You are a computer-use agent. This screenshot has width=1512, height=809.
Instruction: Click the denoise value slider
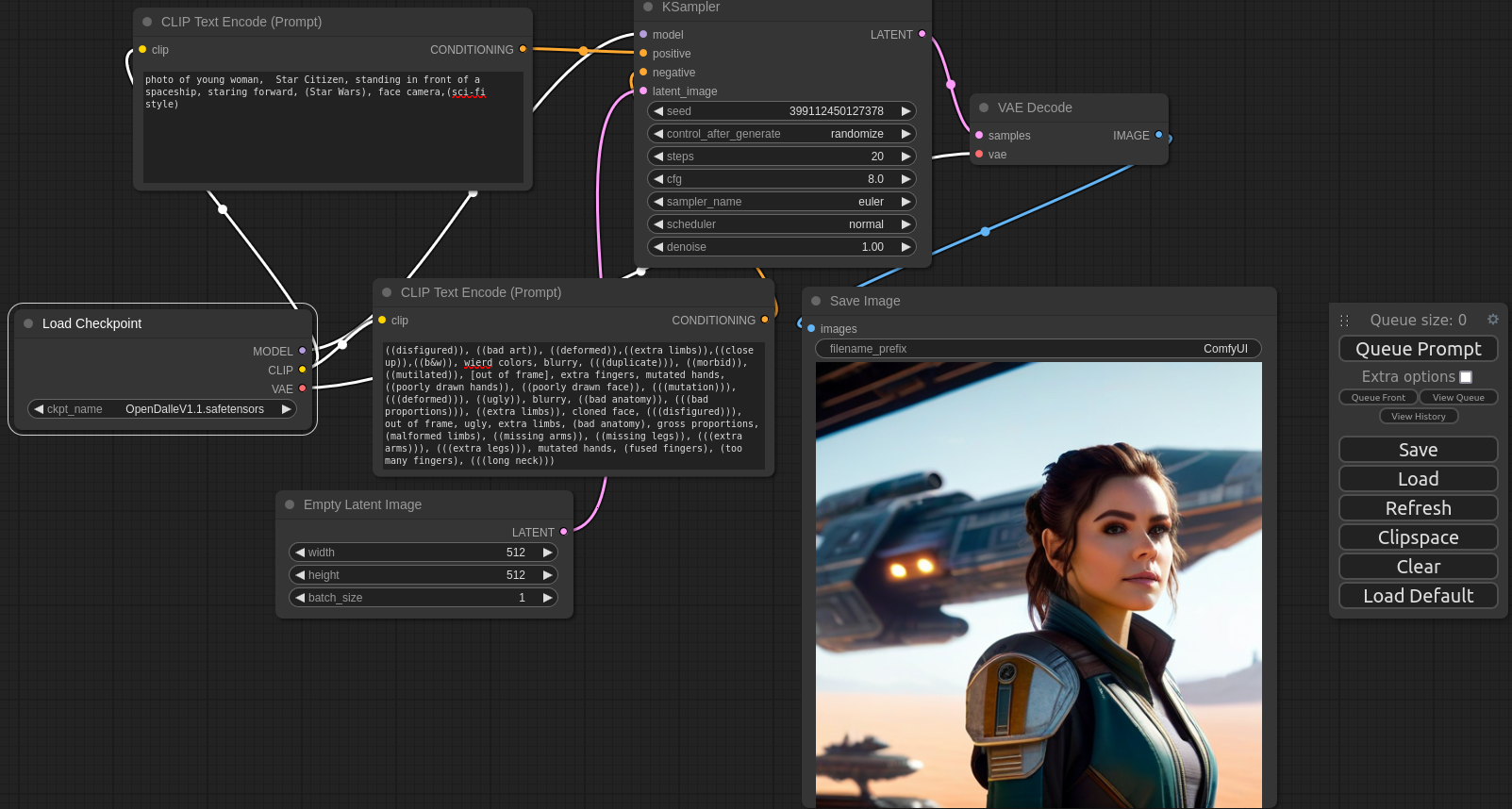(x=781, y=247)
